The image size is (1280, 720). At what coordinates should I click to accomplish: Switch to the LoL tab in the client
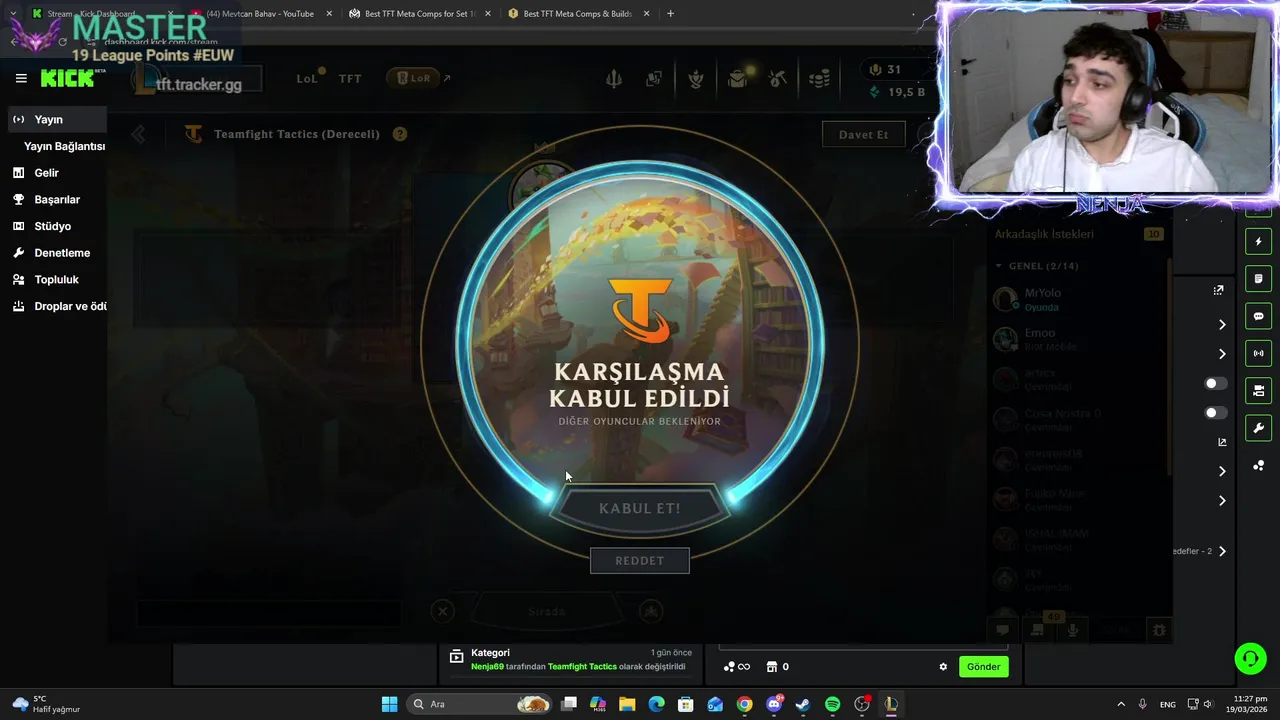click(306, 78)
